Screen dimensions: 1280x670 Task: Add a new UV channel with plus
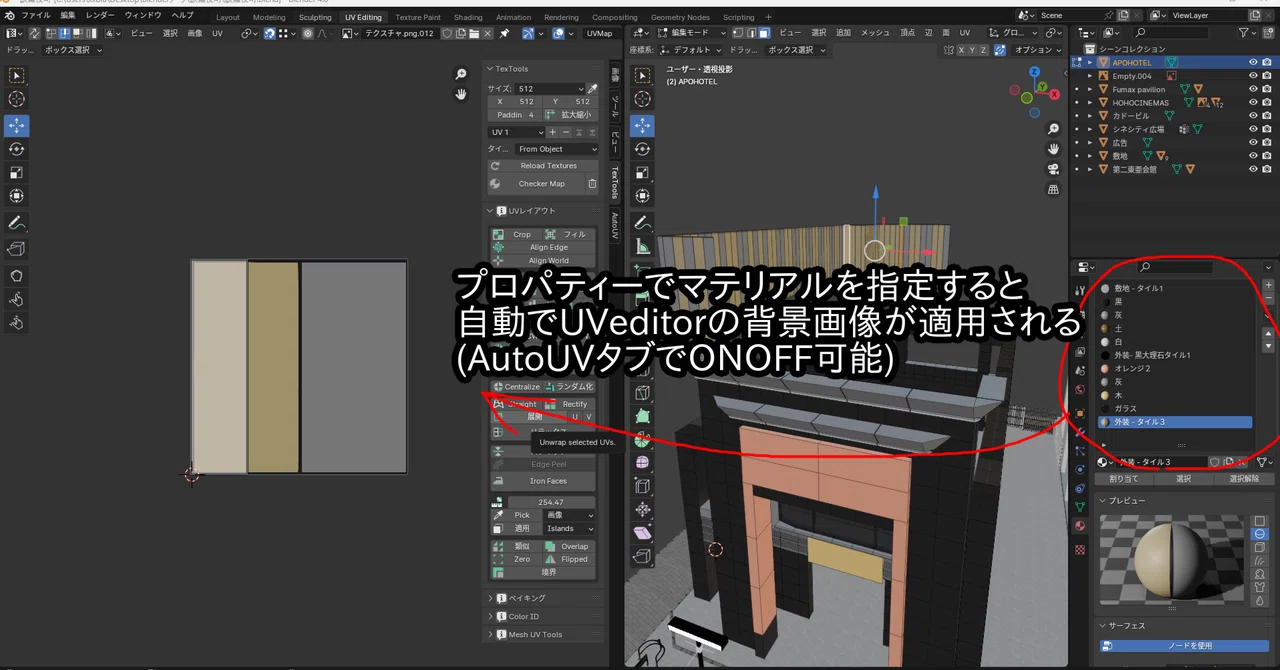pos(553,132)
